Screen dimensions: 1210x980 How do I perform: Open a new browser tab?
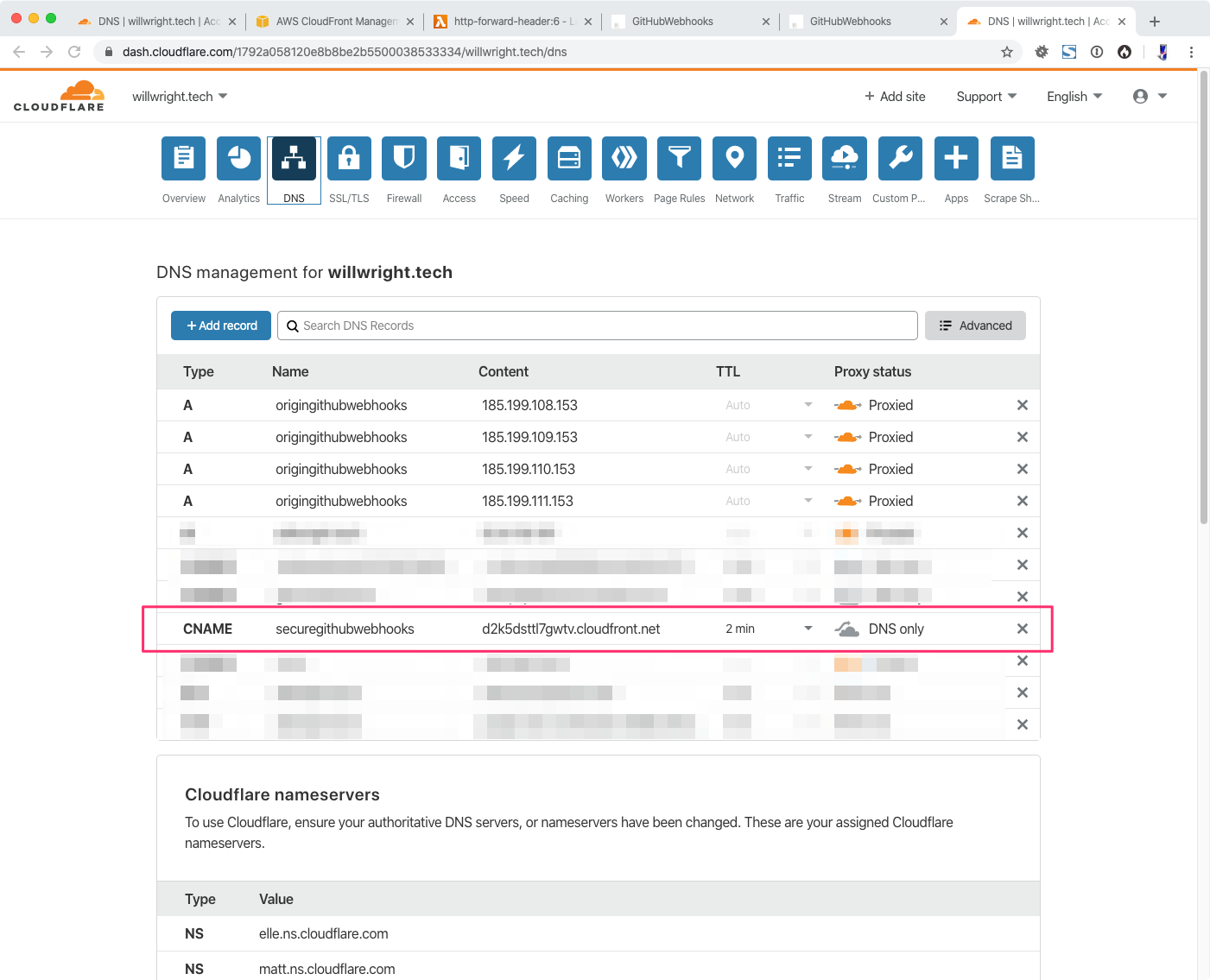[1155, 22]
